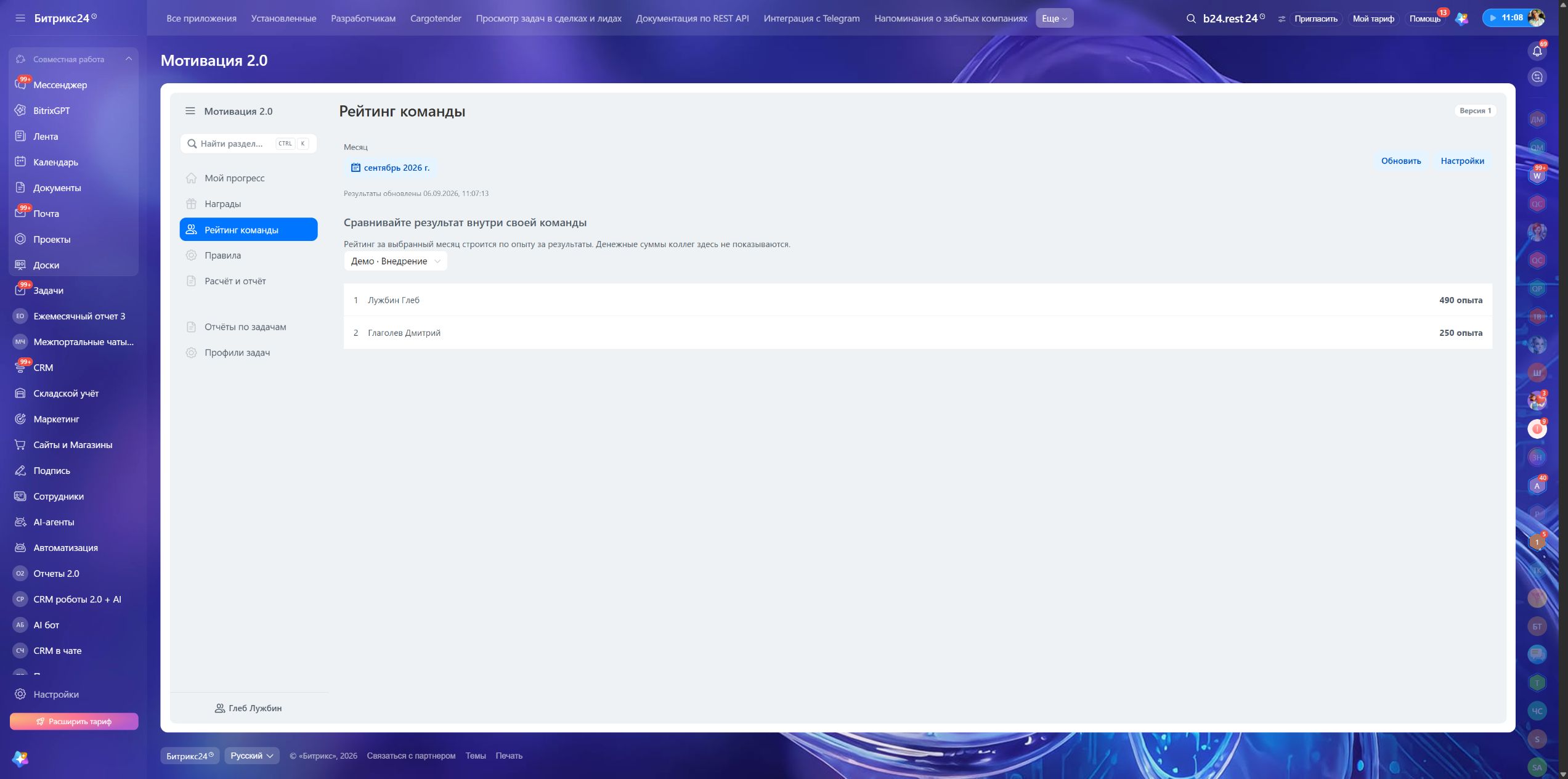
Task: Open Сотрудники section
Action: [x=59, y=497]
